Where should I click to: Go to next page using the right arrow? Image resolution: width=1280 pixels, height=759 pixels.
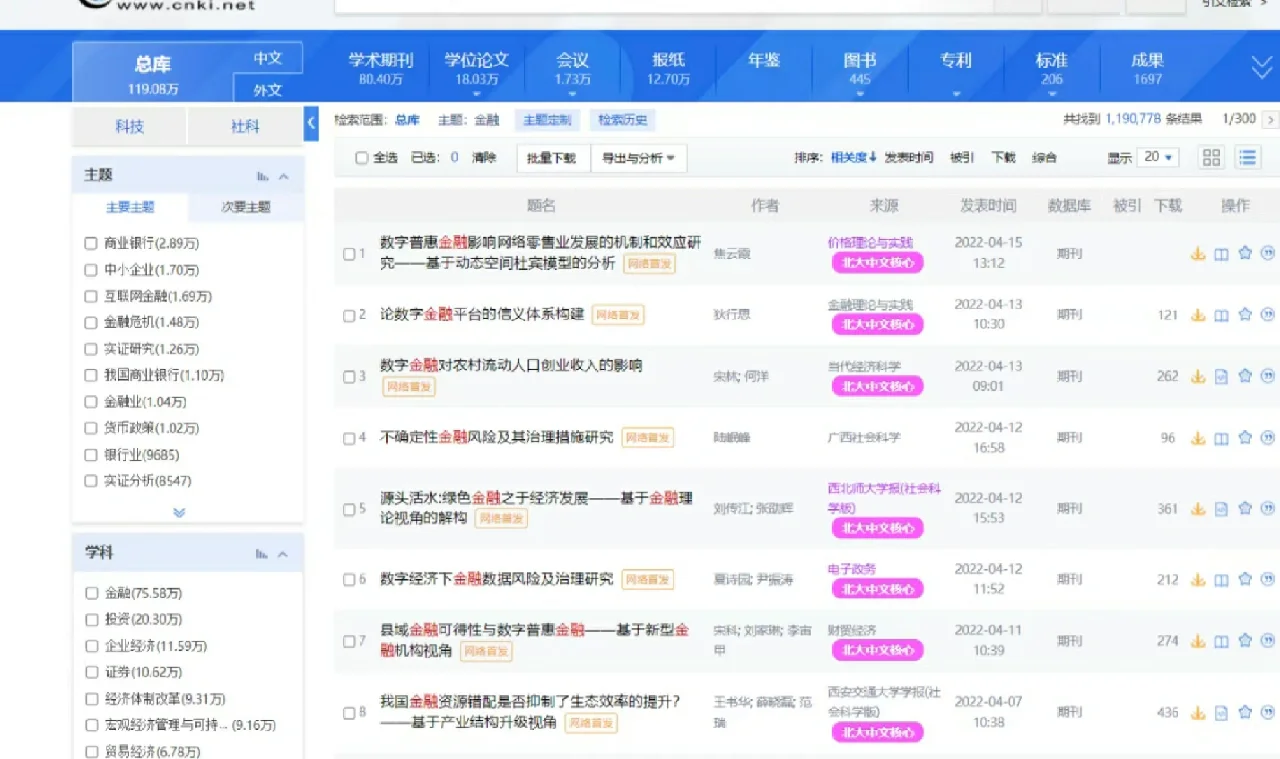(1269, 117)
